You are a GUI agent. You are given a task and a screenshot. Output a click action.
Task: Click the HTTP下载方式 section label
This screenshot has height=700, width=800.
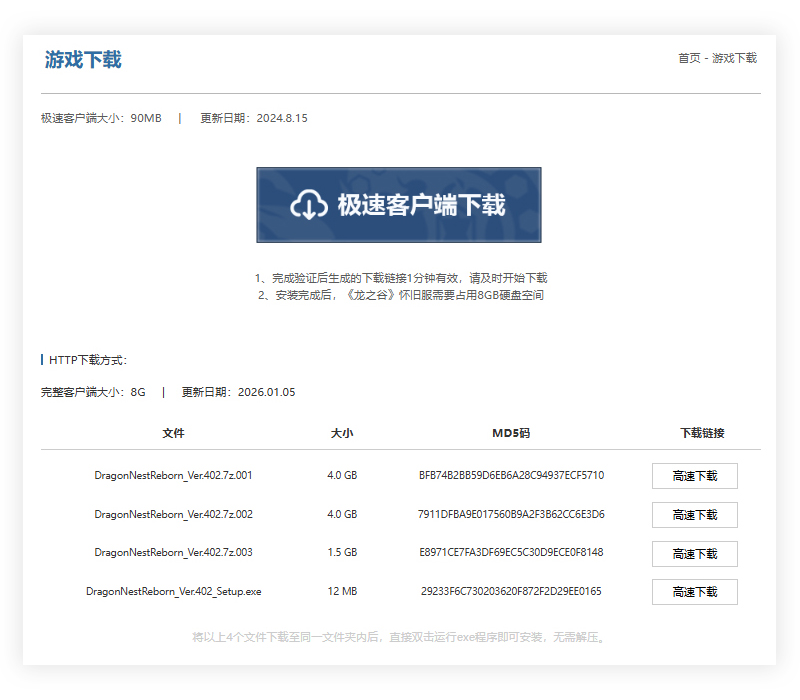point(88,360)
